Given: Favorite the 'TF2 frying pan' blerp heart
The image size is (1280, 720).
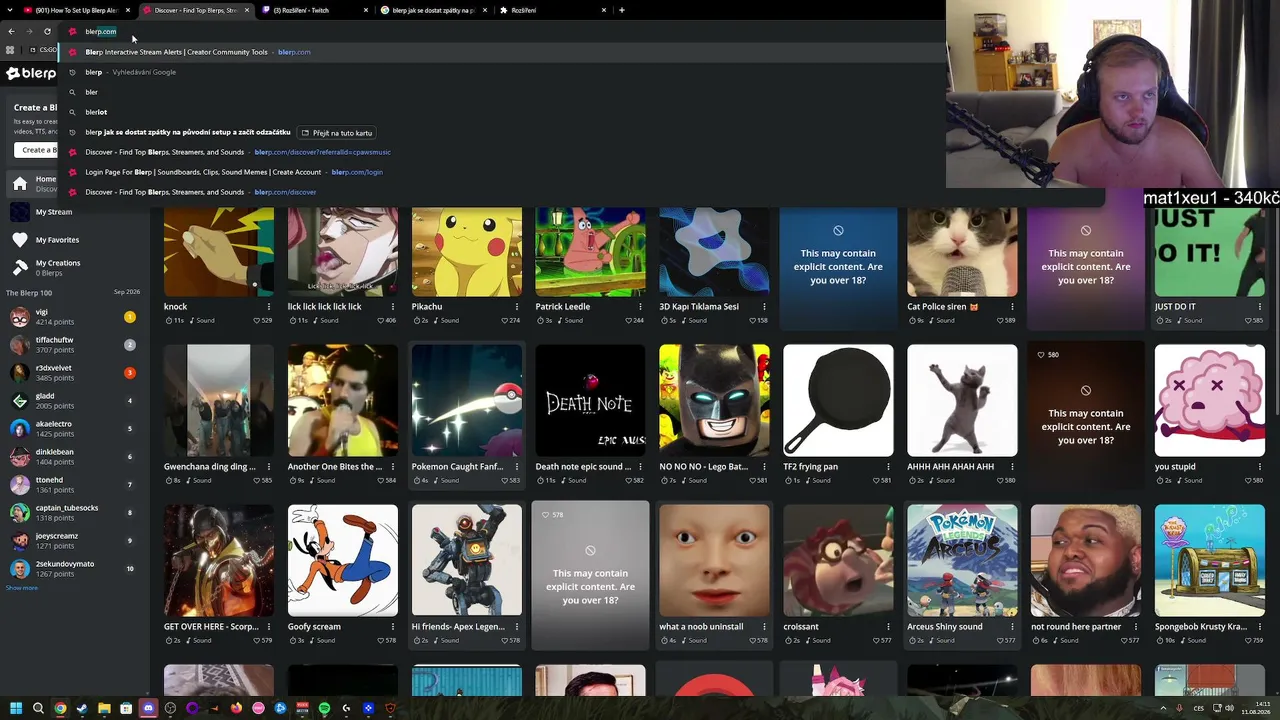Looking at the screenshot, I should pos(875,480).
